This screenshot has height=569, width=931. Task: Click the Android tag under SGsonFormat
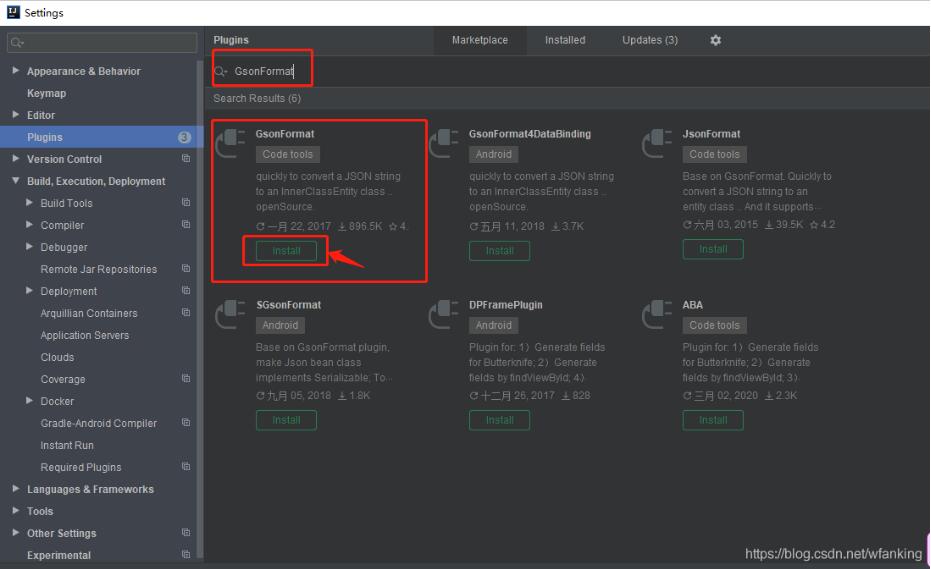[280, 325]
